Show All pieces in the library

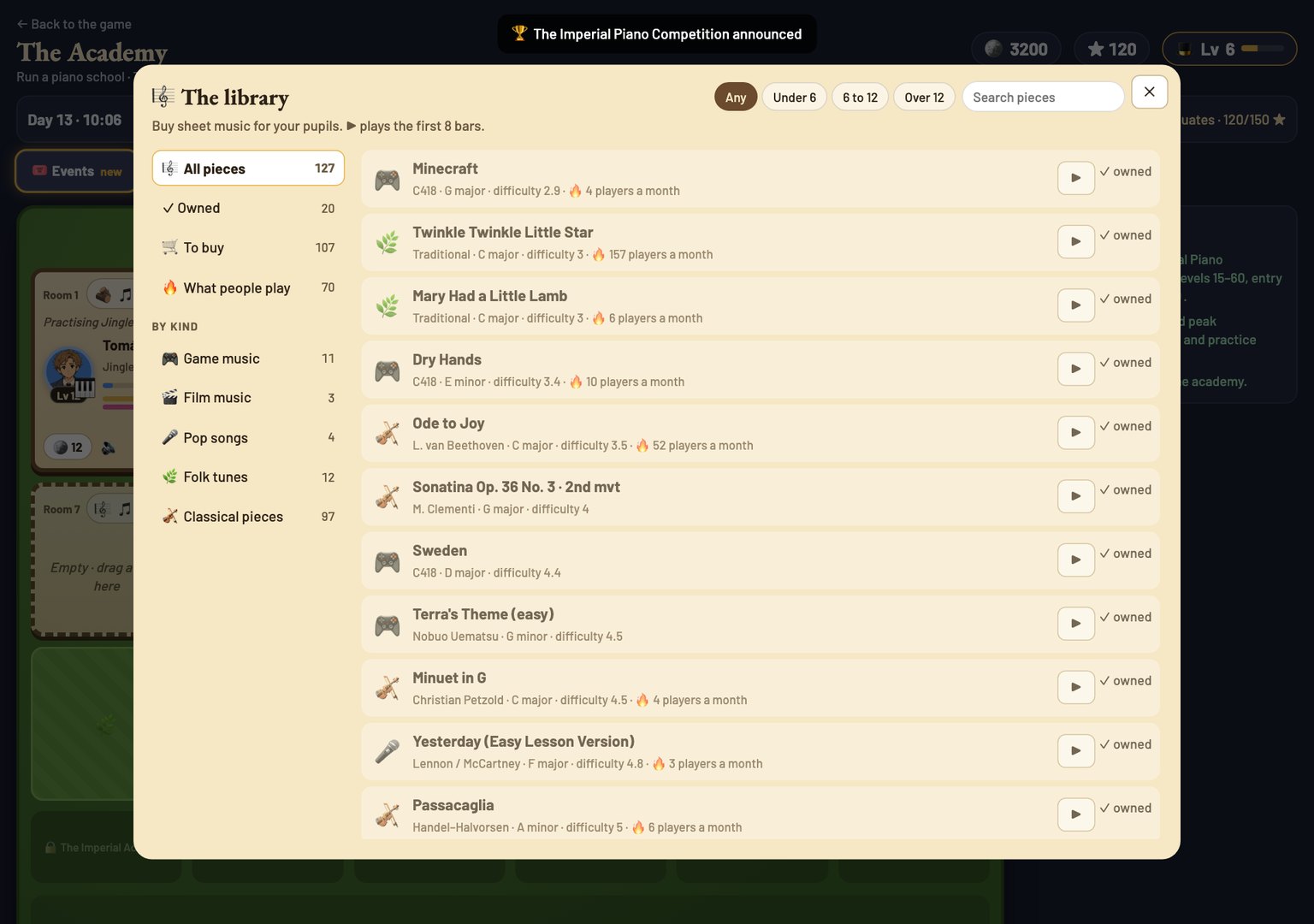coord(248,169)
